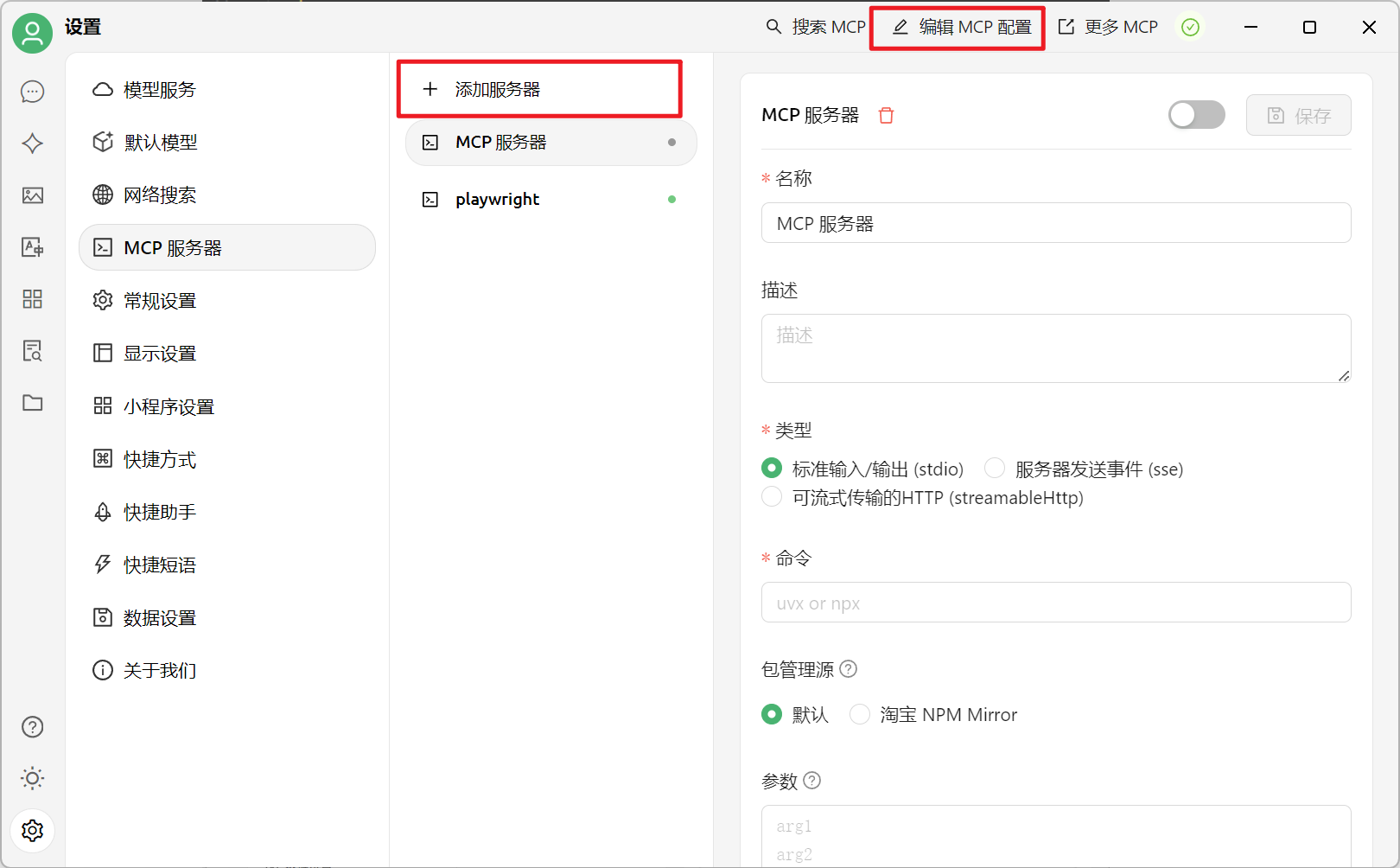
Task: Open 常规设置 settings
Action: pos(227,300)
